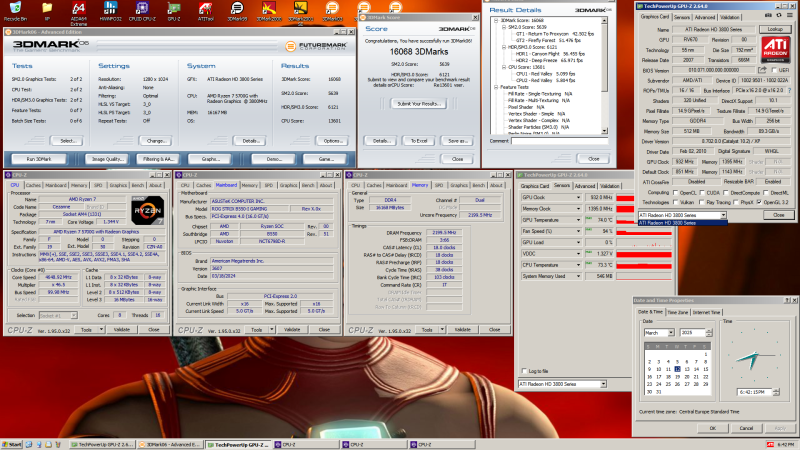The width and height of the screenshot is (800, 450).
Task: Open the AIDA64 Extreme desktop shortcut
Action: coord(78,11)
